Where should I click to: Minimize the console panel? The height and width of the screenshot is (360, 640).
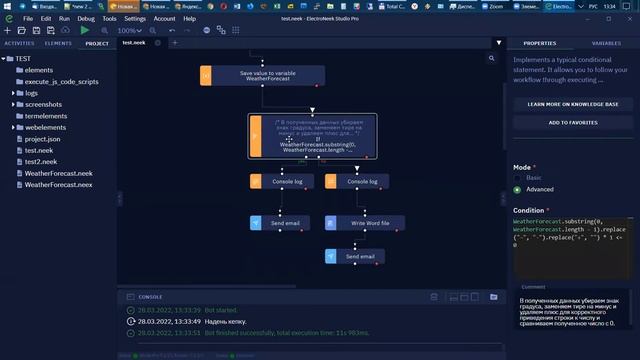(x=453, y=298)
